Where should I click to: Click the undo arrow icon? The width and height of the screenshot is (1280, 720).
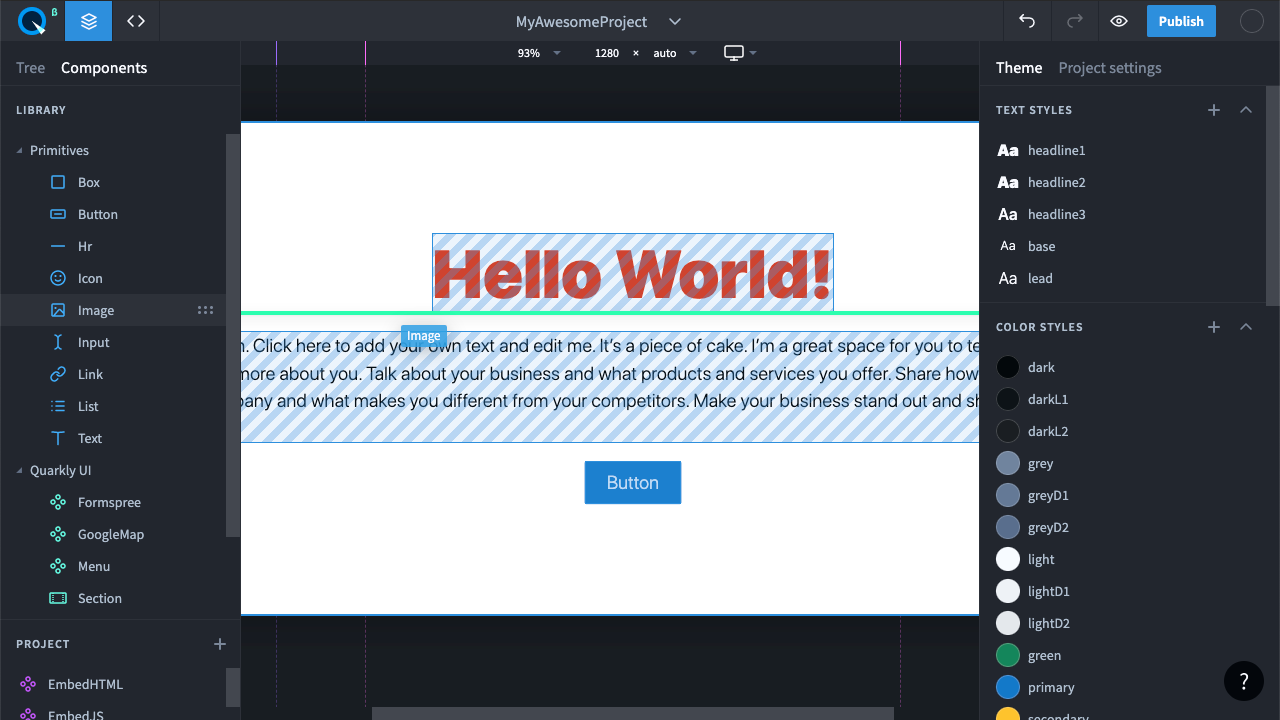coord(1027,21)
